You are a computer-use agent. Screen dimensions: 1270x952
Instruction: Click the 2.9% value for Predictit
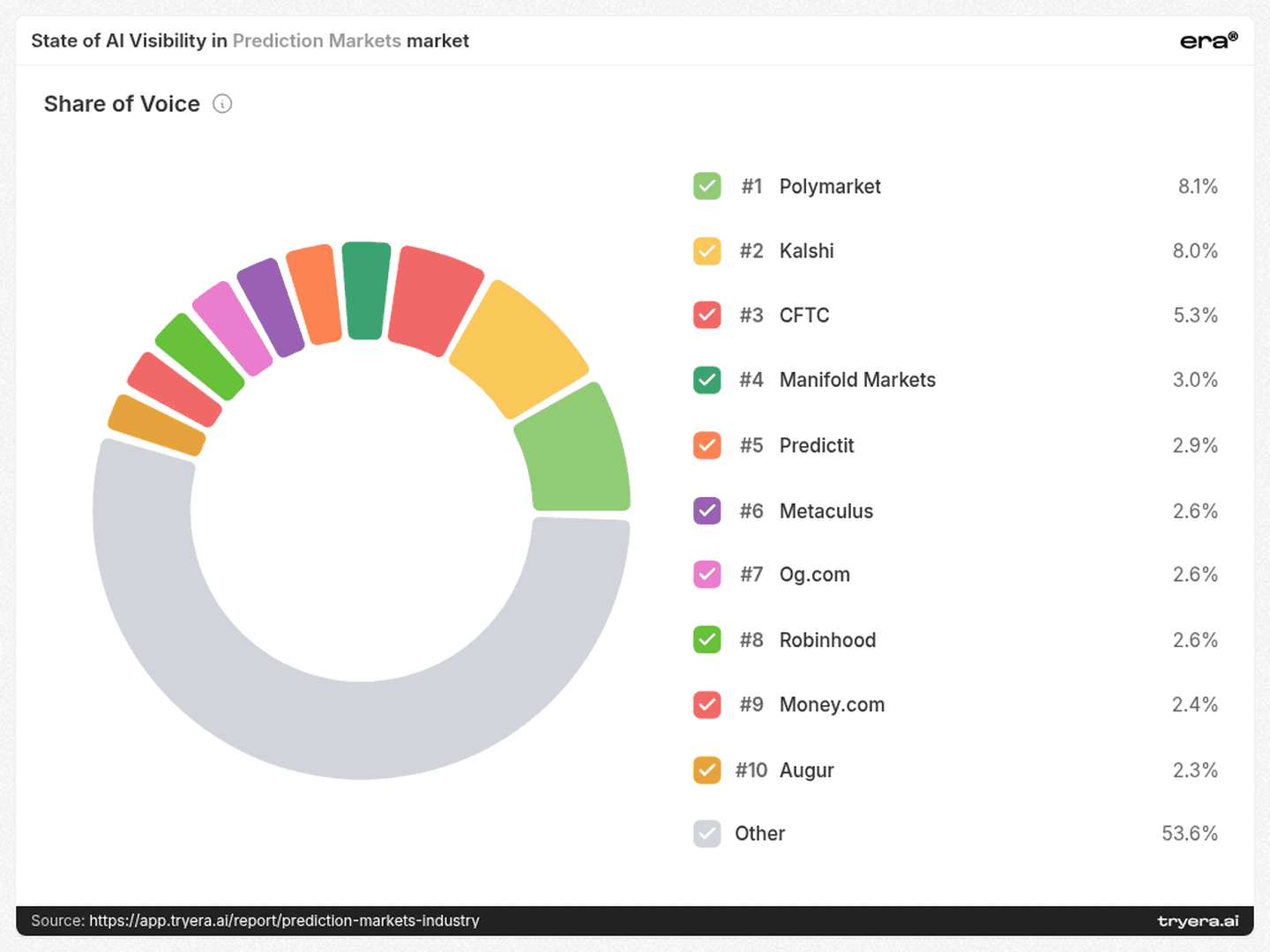point(1195,445)
